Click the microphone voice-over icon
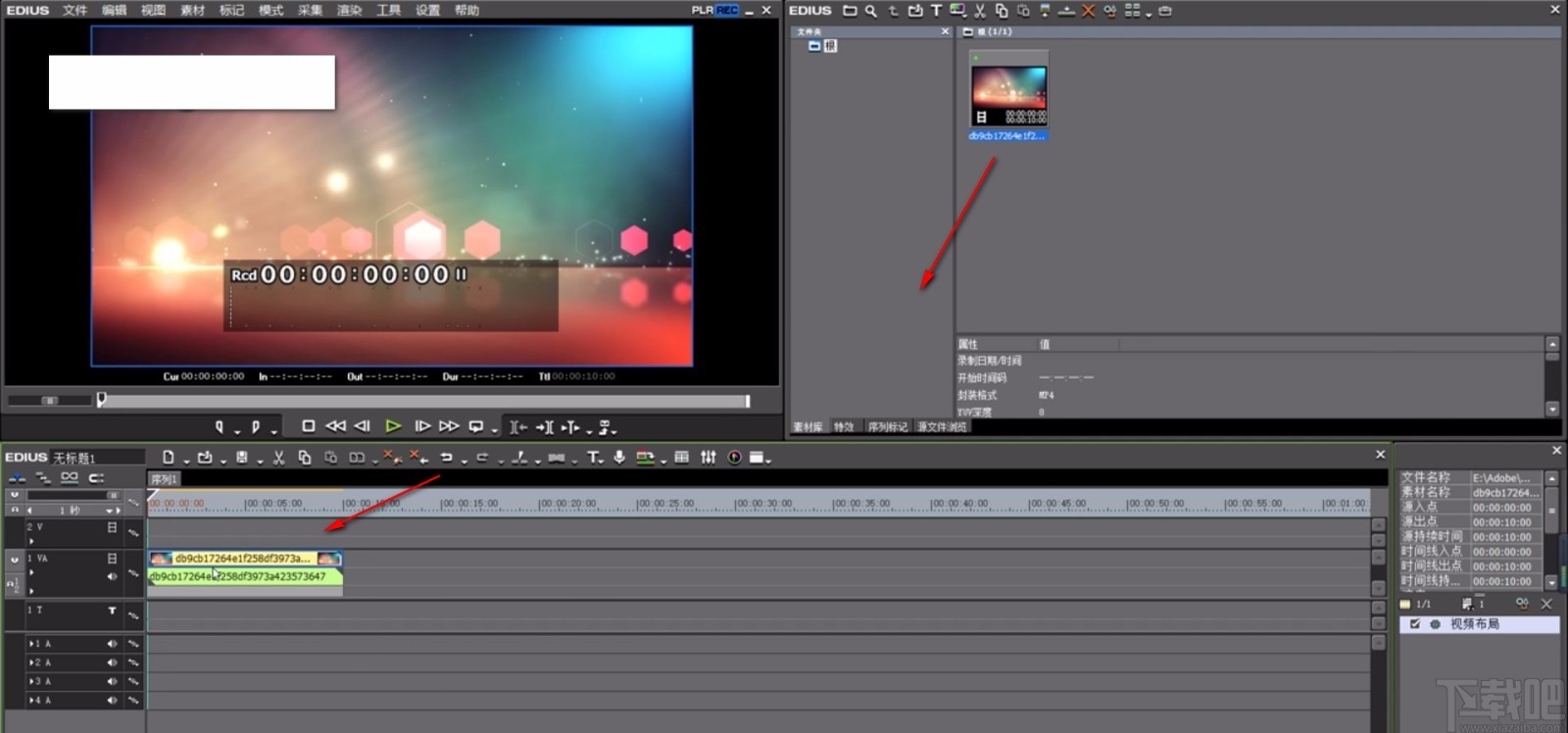 (618, 458)
